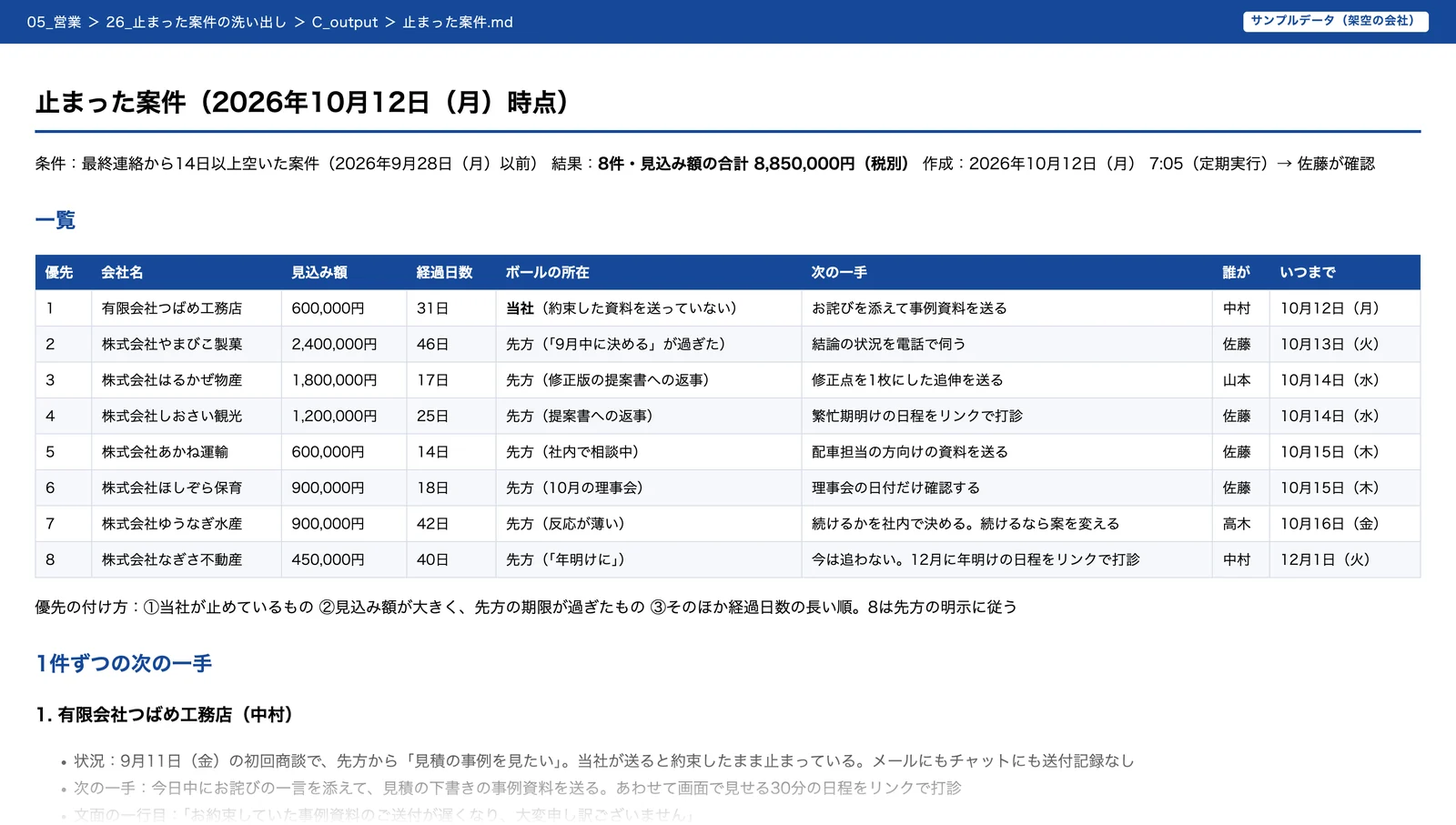Select the 46日 elapsed days cell
The image size is (1456, 825).
(450, 344)
